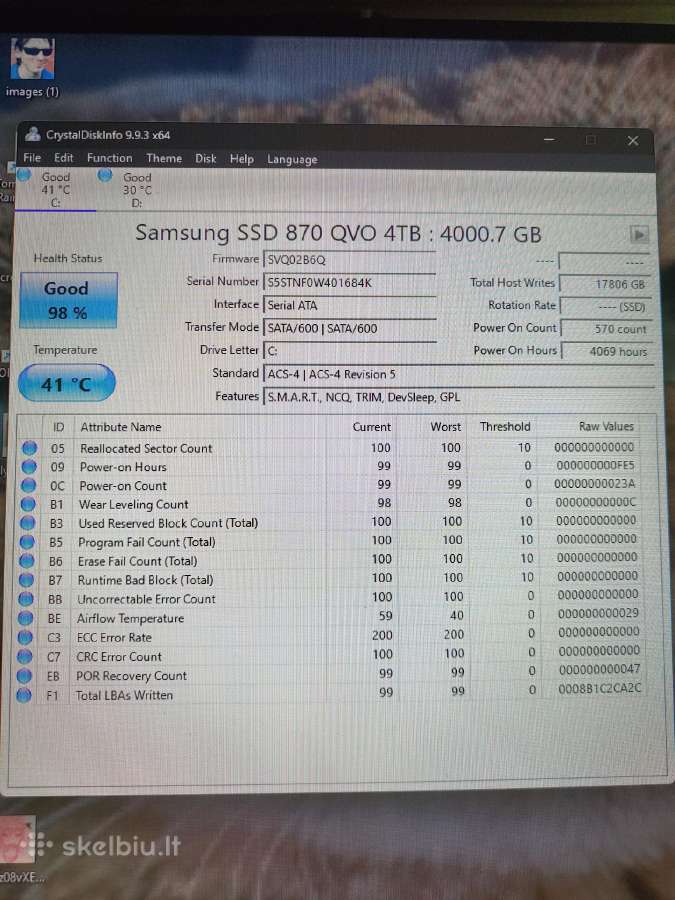Click the status icon for Runtime Bad Block

tap(26, 580)
